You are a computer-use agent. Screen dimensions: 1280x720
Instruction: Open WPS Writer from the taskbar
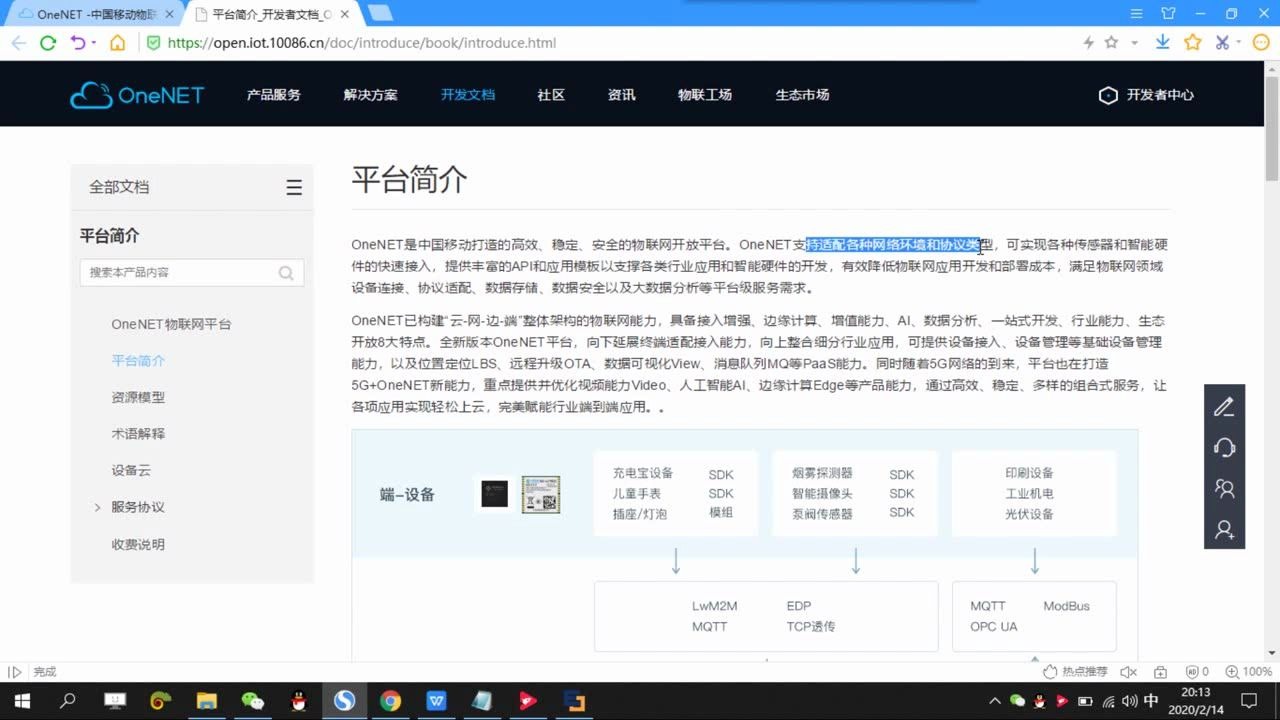click(x=437, y=701)
